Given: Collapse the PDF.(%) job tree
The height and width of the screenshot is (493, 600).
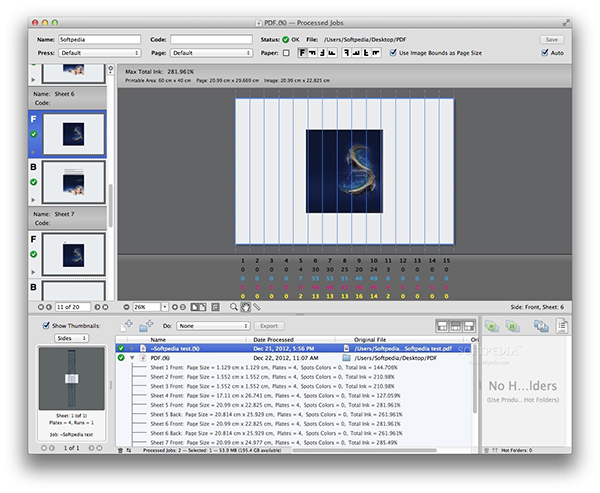Looking at the screenshot, I should pos(132,357).
